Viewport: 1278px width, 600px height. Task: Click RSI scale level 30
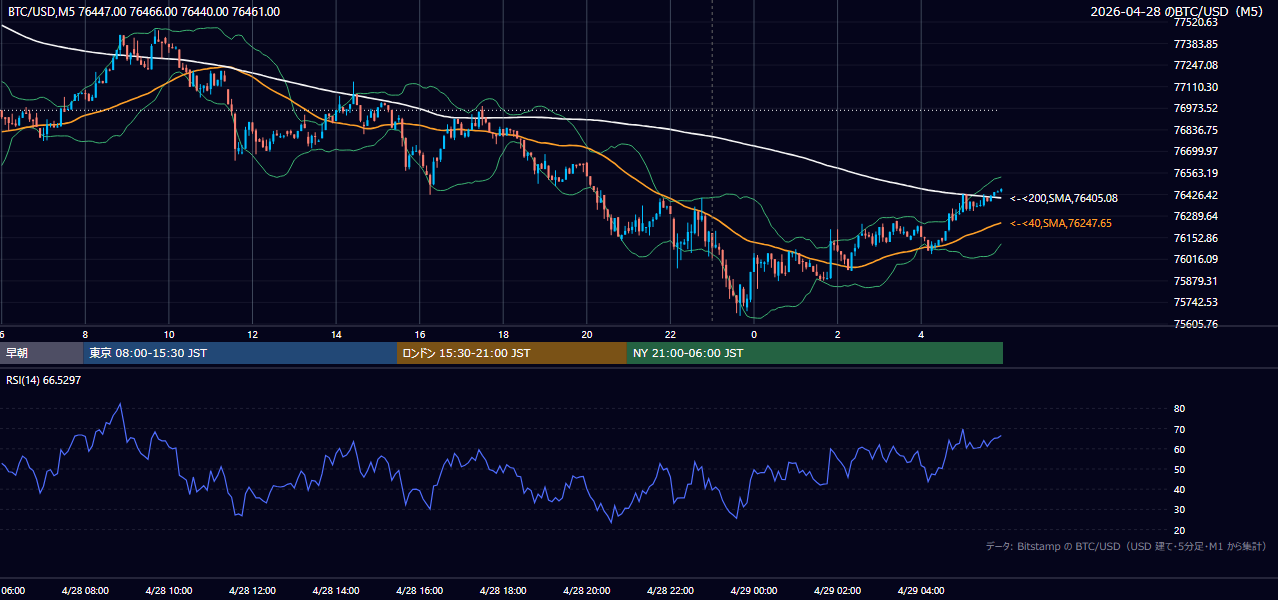pyautogui.click(x=1180, y=510)
